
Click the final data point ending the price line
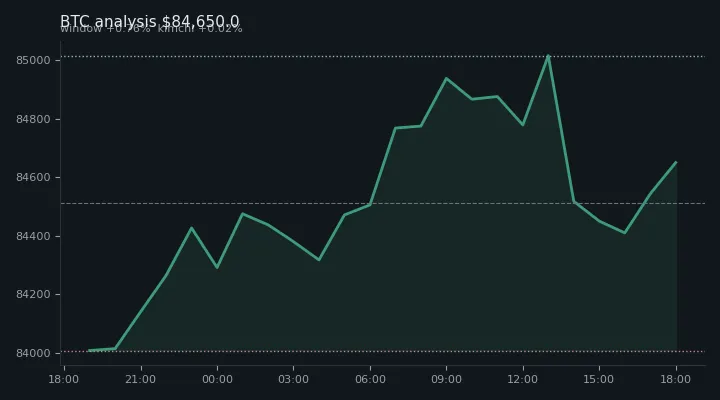point(676,162)
